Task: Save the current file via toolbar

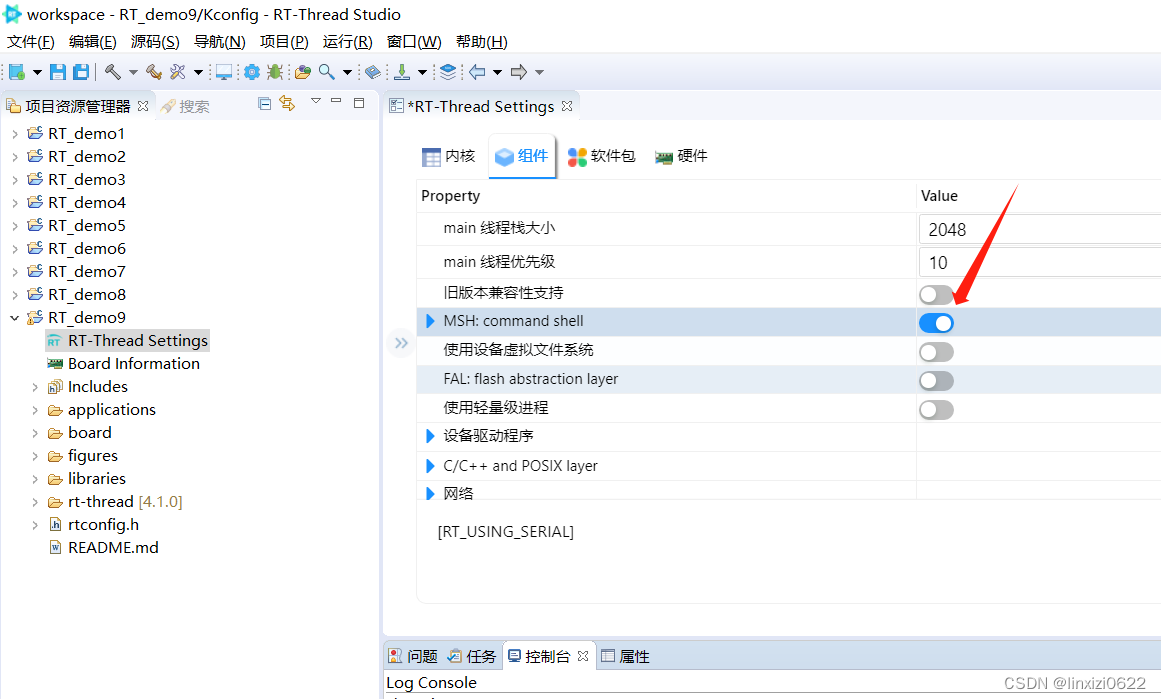Action: [58, 72]
